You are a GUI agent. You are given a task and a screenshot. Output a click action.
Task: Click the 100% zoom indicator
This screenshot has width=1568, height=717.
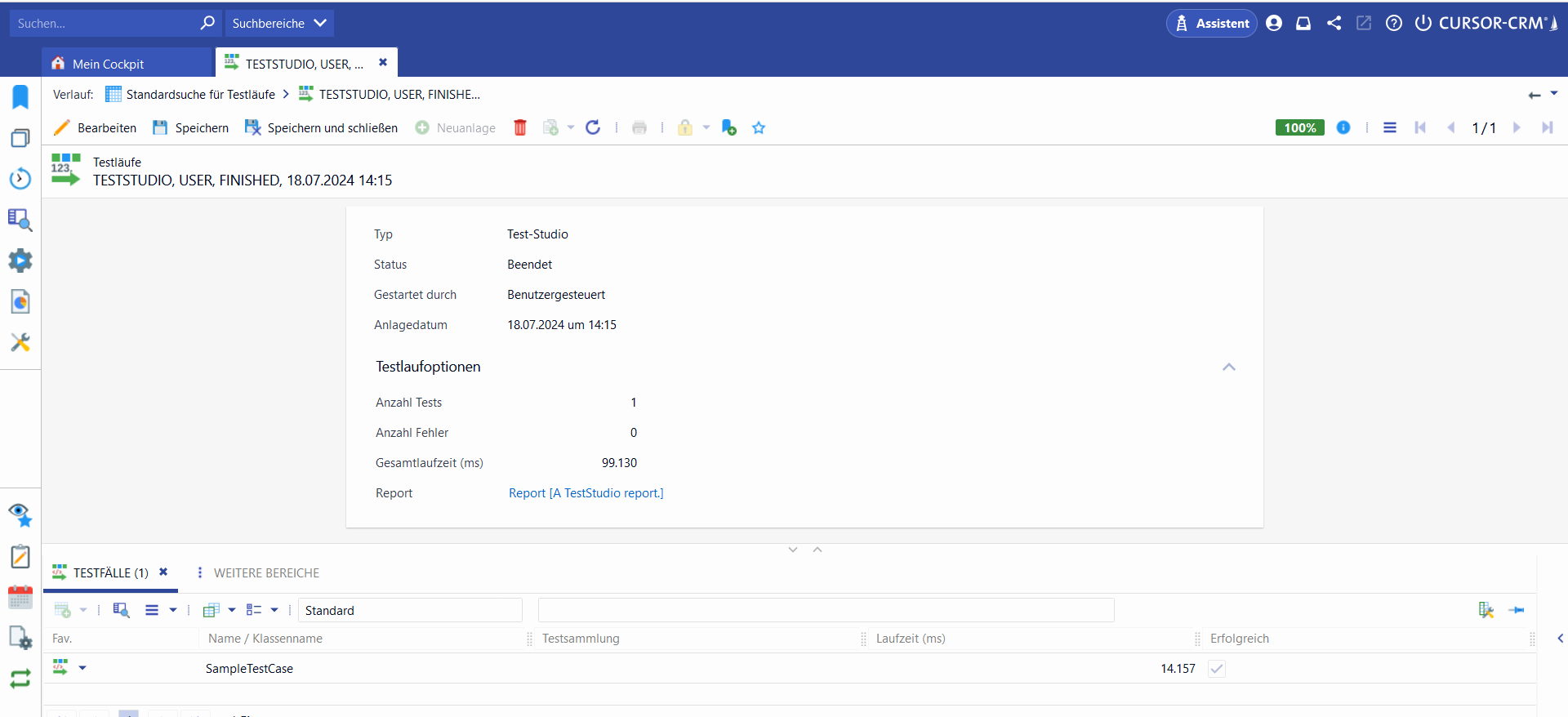click(x=1299, y=127)
